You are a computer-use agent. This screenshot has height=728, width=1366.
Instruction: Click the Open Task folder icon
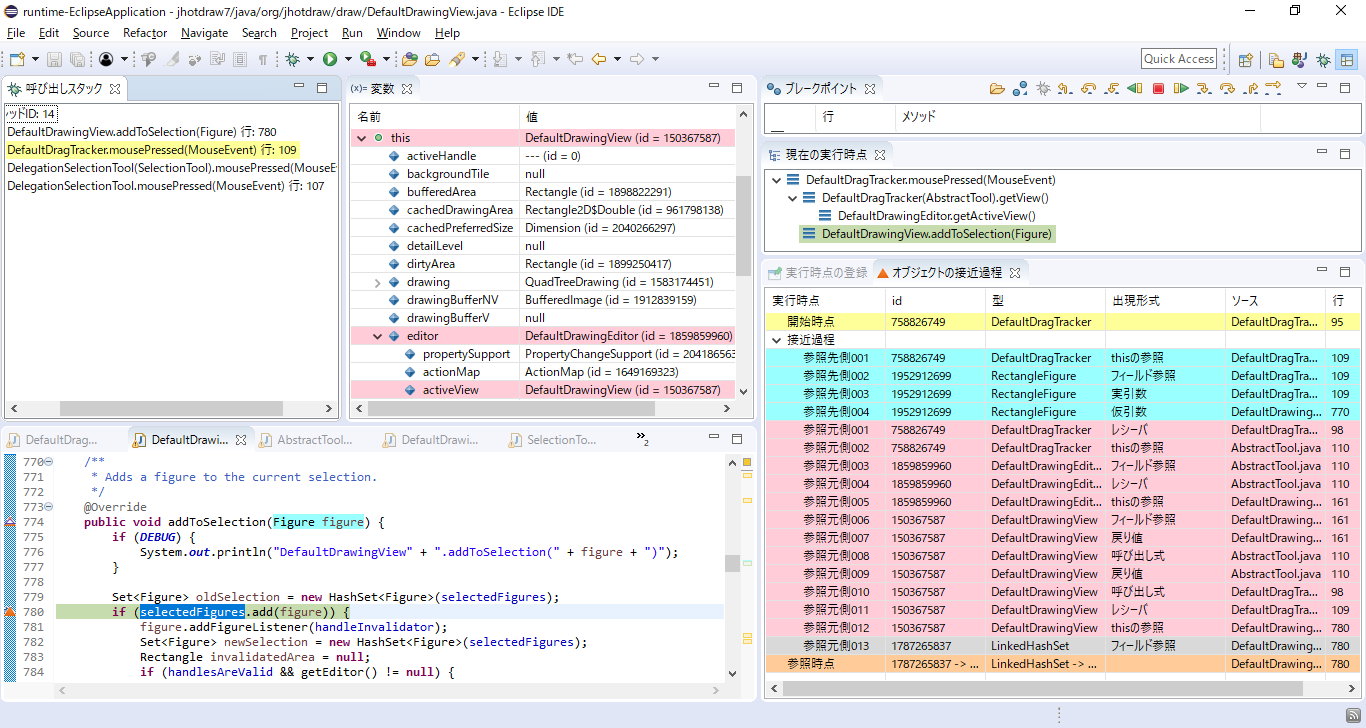(x=432, y=60)
